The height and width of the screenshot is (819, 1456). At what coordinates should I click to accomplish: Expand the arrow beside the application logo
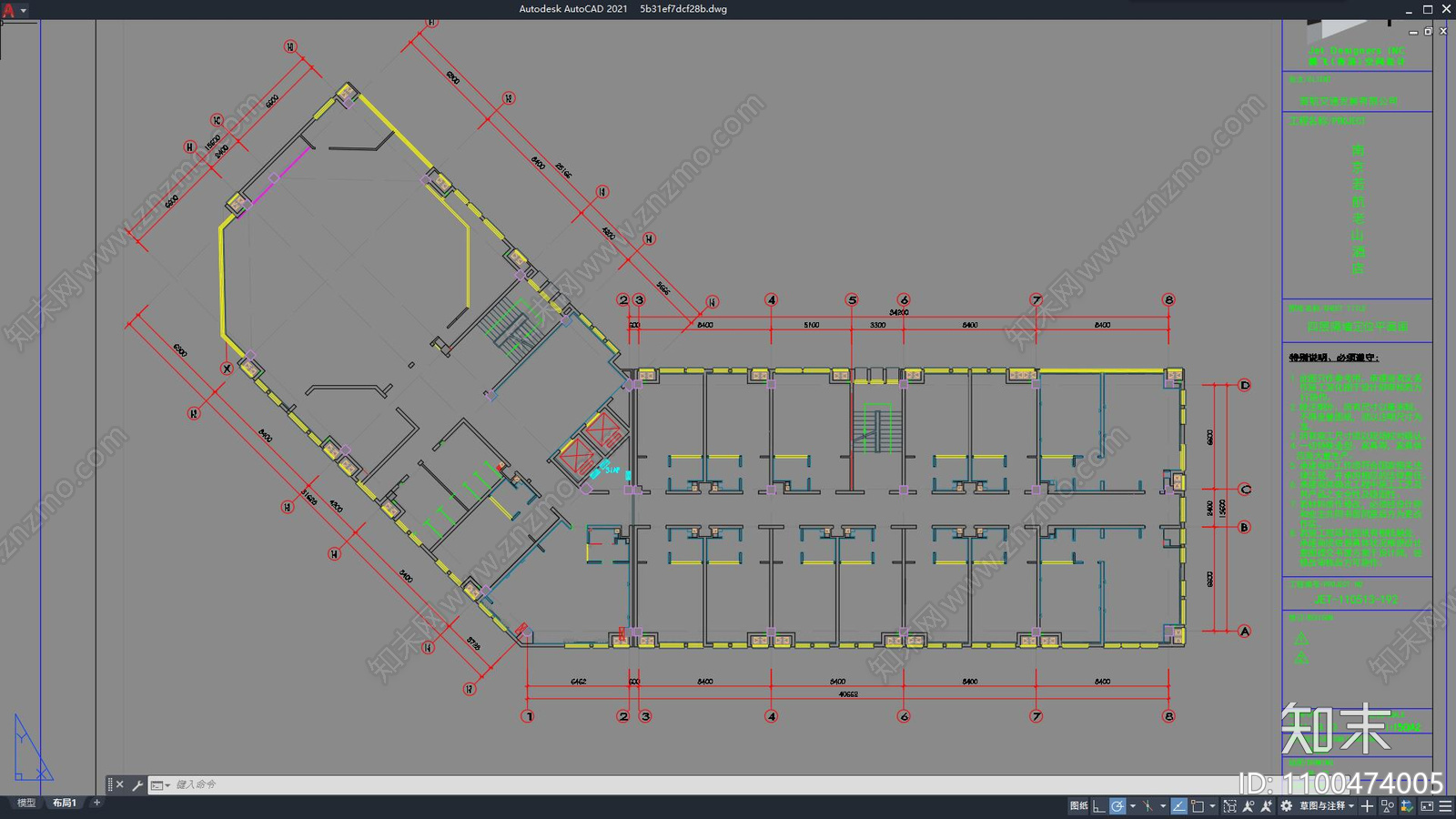tap(23, 11)
